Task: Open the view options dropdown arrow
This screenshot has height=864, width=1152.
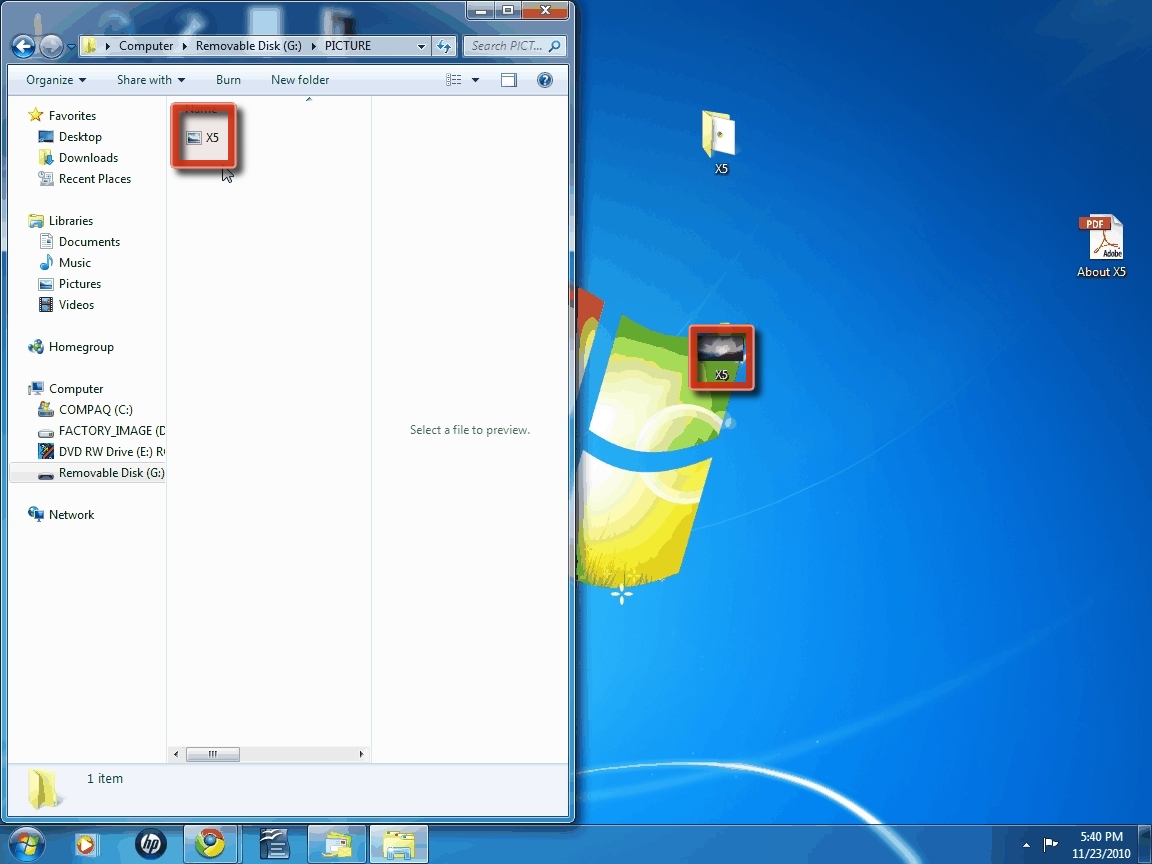Action: coord(475,79)
